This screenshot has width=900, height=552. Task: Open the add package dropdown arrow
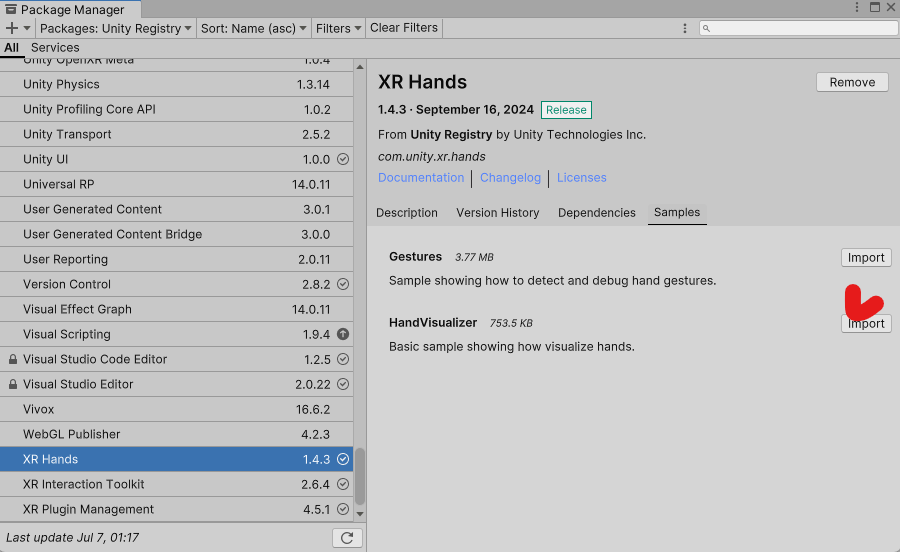tap(27, 28)
